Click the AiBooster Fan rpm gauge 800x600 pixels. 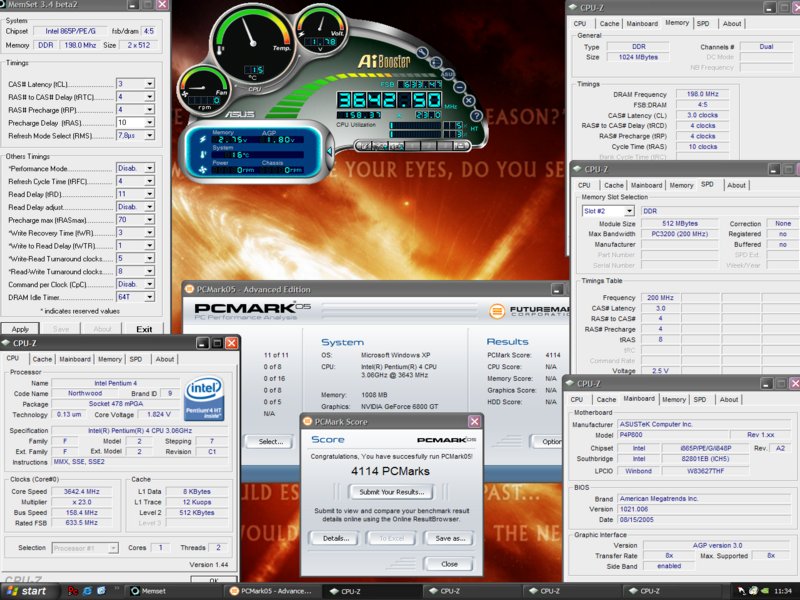click(x=204, y=89)
